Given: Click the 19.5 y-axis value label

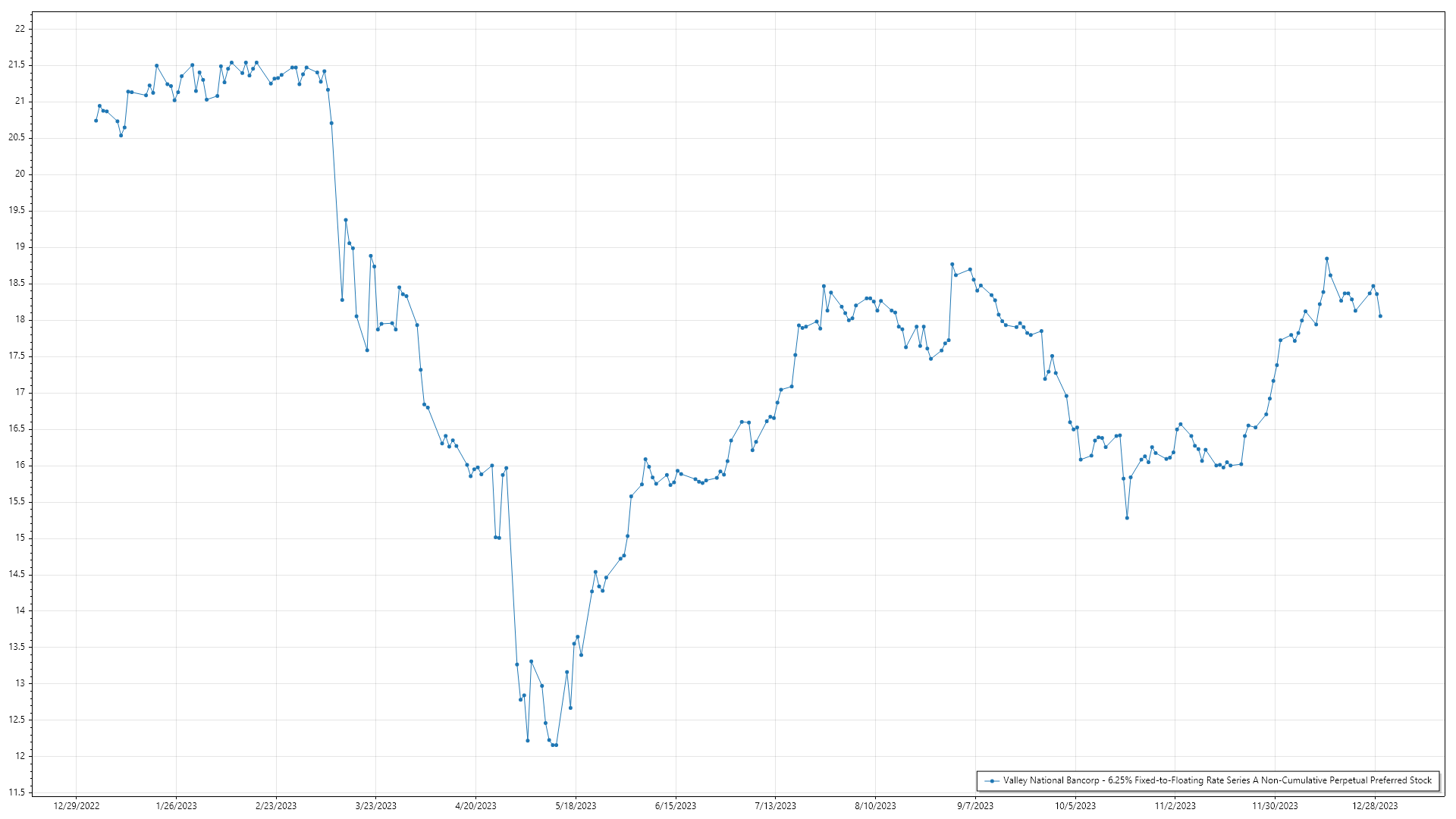Looking at the screenshot, I should coord(17,210).
